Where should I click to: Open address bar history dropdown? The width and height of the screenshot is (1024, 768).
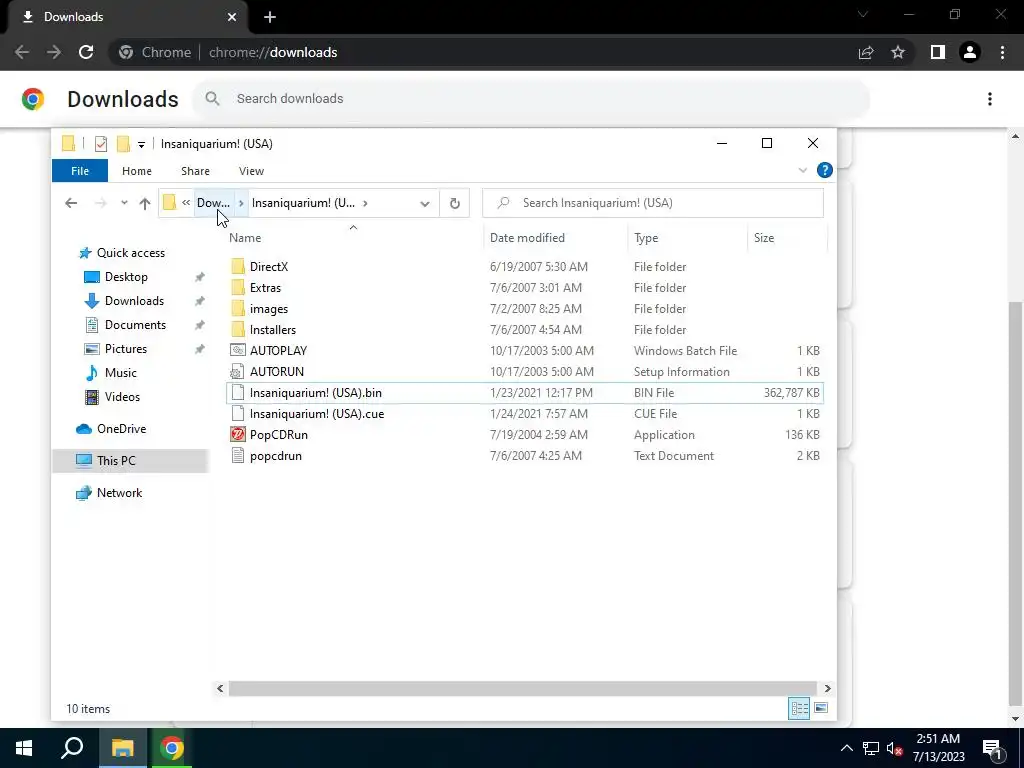424,203
